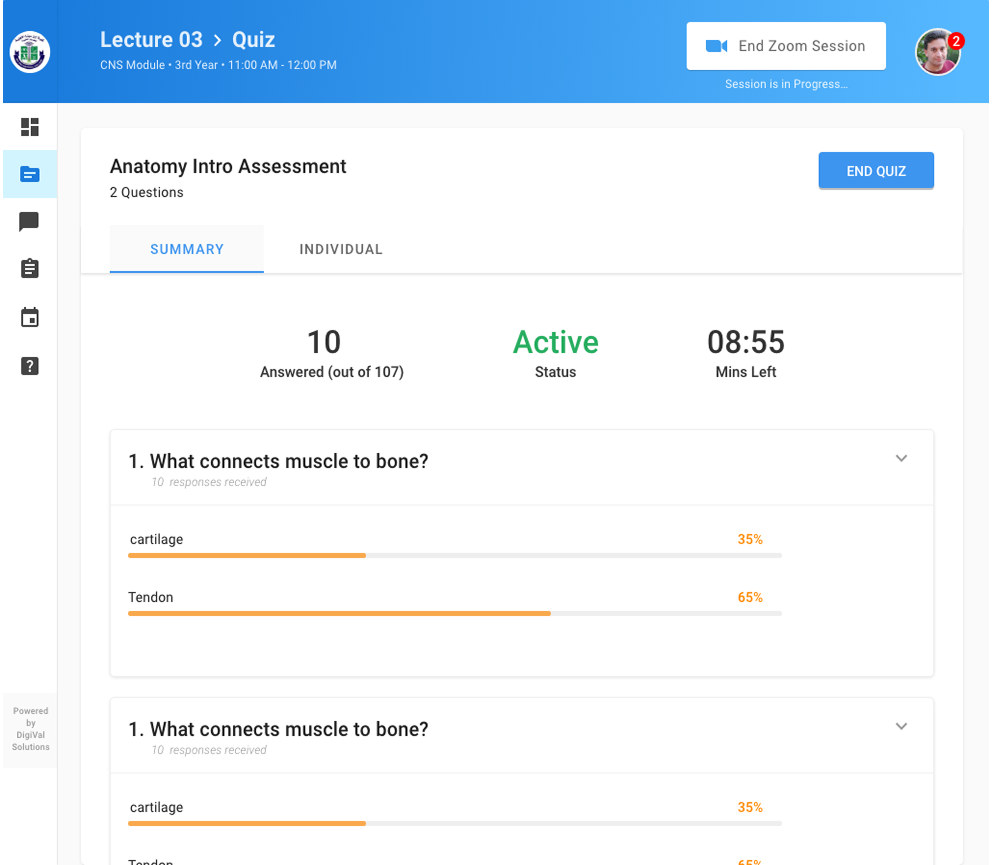Click the cartilage progress bar in second question
992x865 pixels.
[x=455, y=824]
